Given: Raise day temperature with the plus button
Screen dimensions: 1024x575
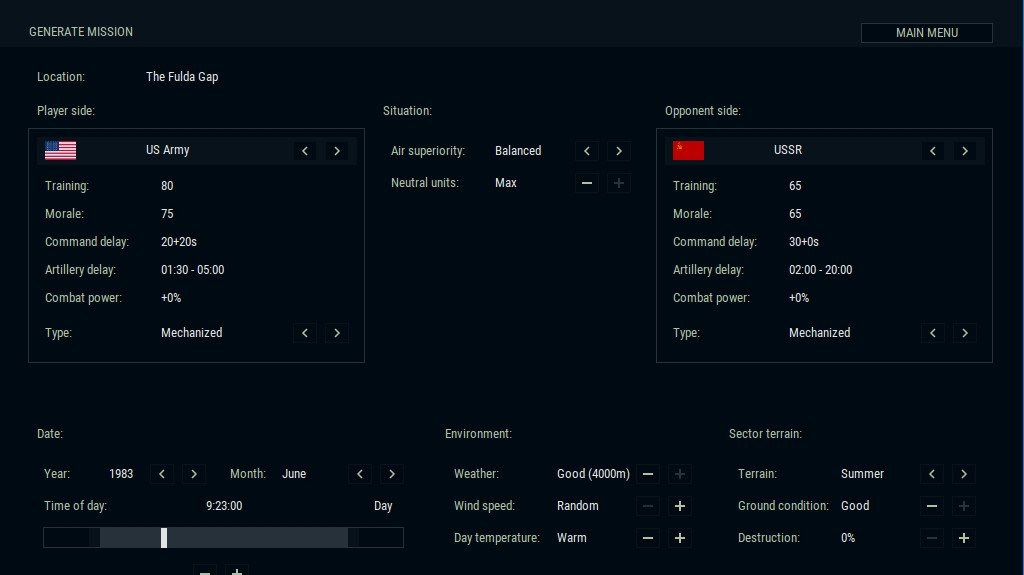Looking at the screenshot, I should click(x=680, y=538).
